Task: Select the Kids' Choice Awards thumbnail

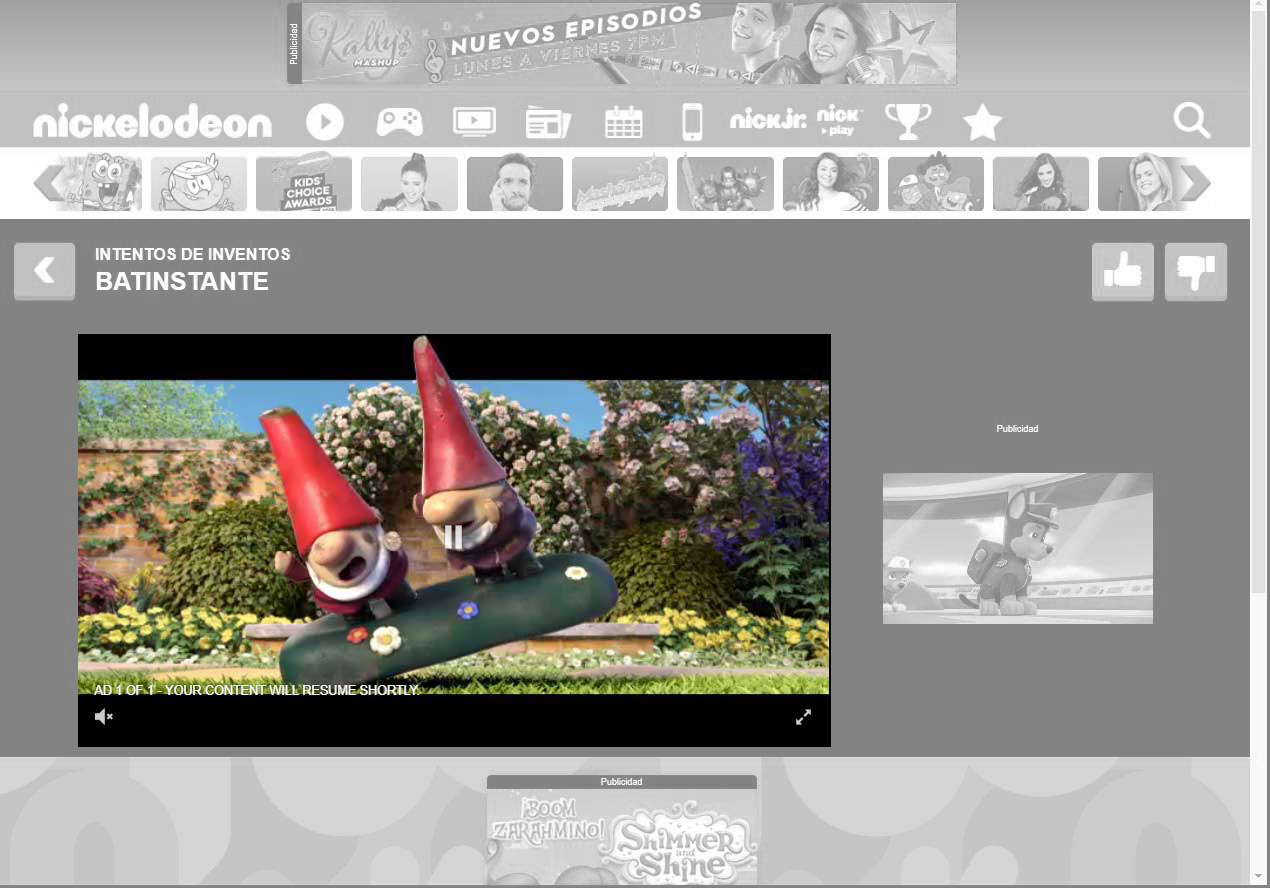Action: [304, 184]
